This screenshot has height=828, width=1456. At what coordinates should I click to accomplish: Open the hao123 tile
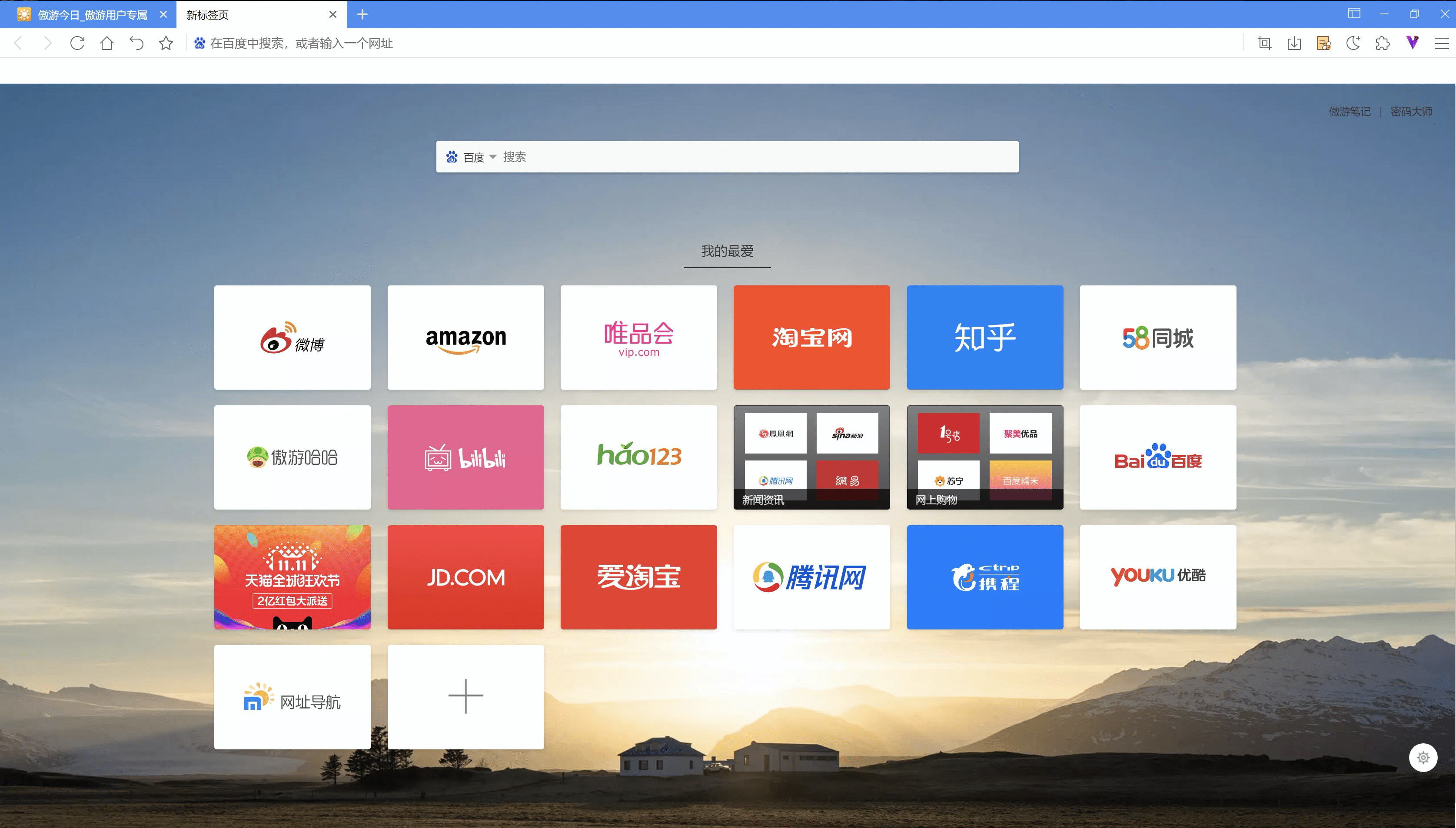(638, 457)
